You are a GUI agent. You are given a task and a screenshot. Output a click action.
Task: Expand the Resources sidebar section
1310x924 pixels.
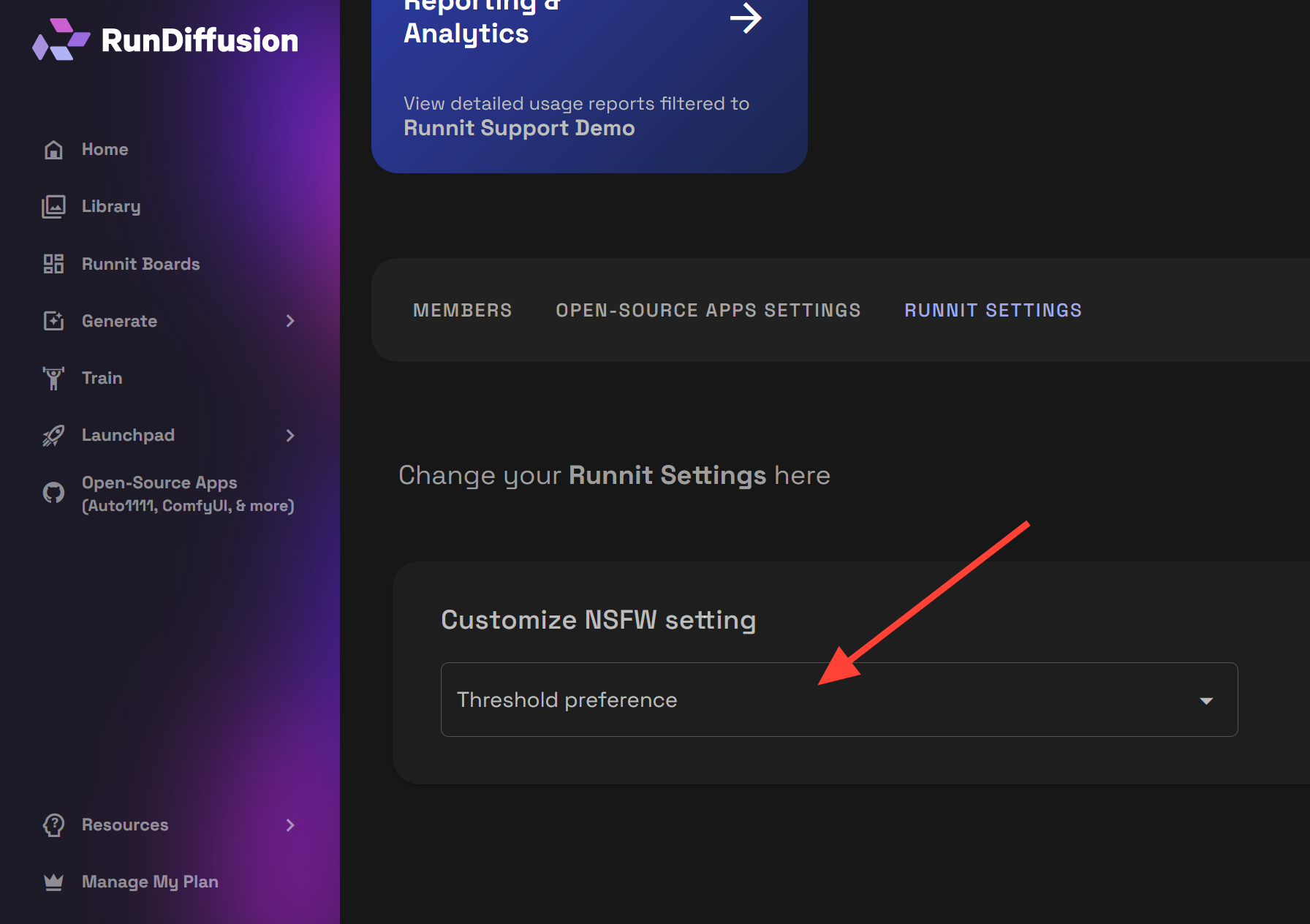(290, 825)
